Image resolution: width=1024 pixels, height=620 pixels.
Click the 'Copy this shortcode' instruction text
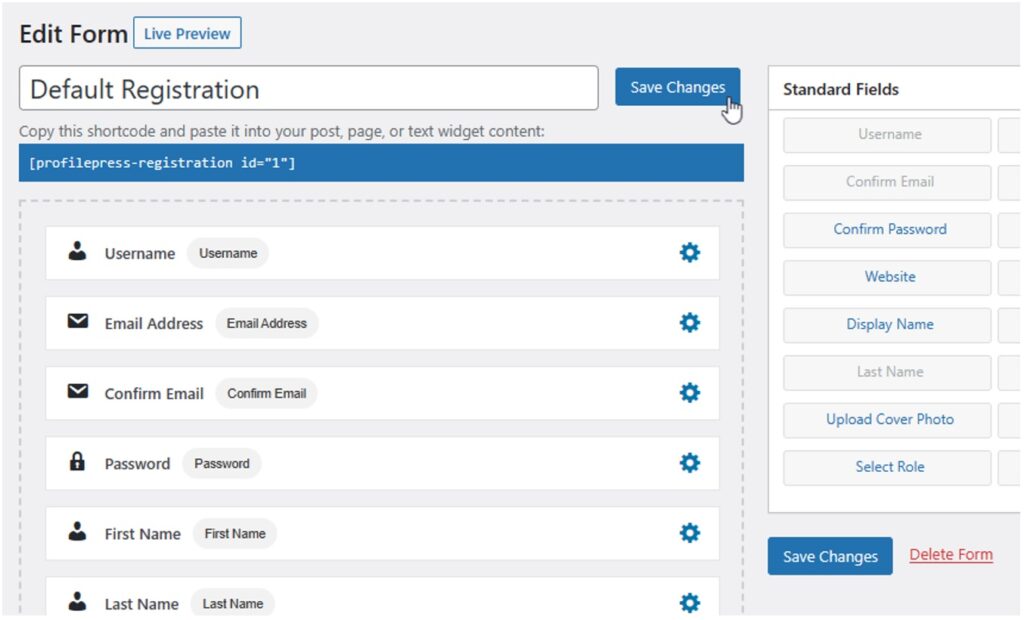point(281,131)
